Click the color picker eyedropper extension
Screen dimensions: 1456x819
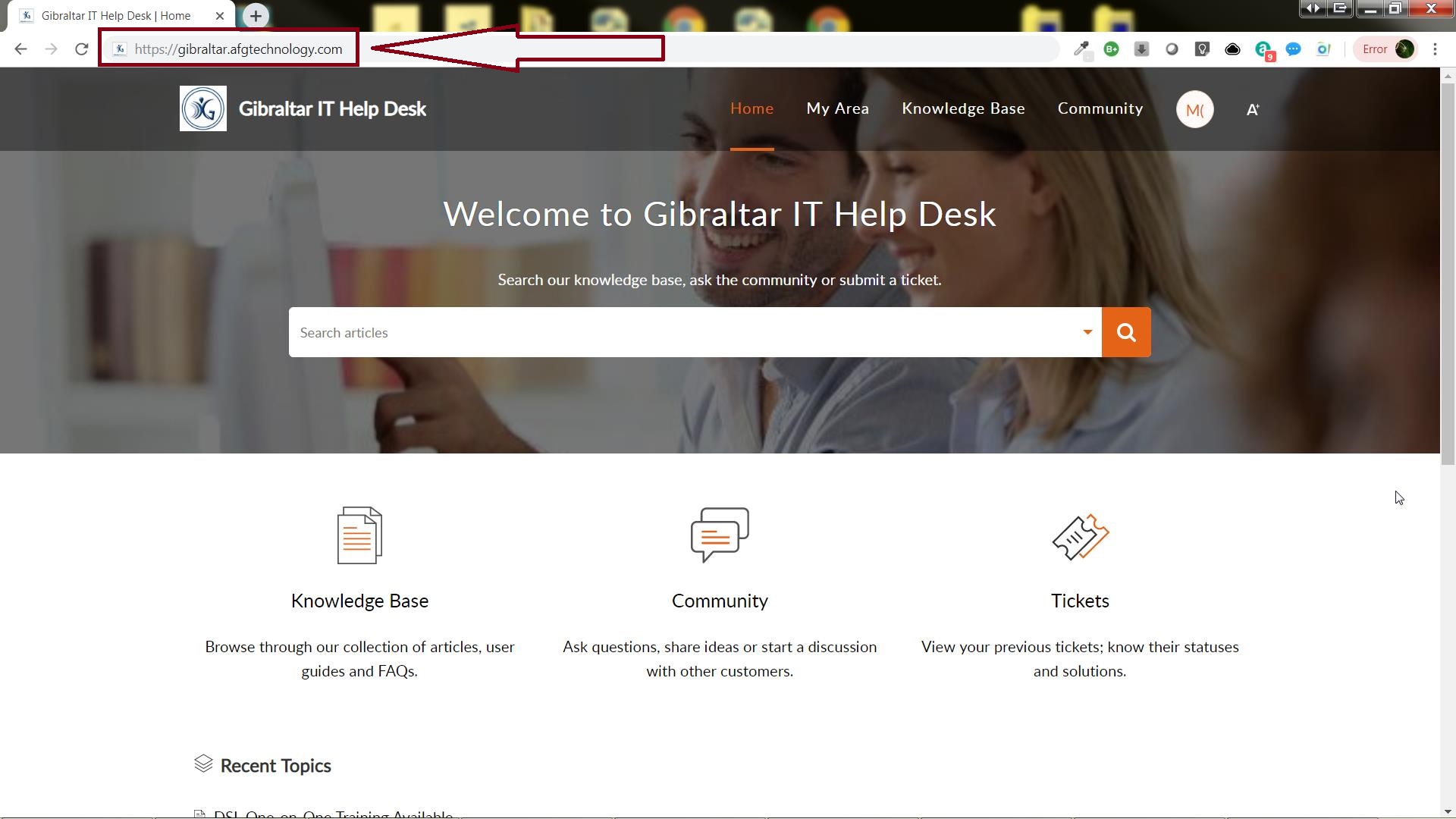(x=1082, y=50)
